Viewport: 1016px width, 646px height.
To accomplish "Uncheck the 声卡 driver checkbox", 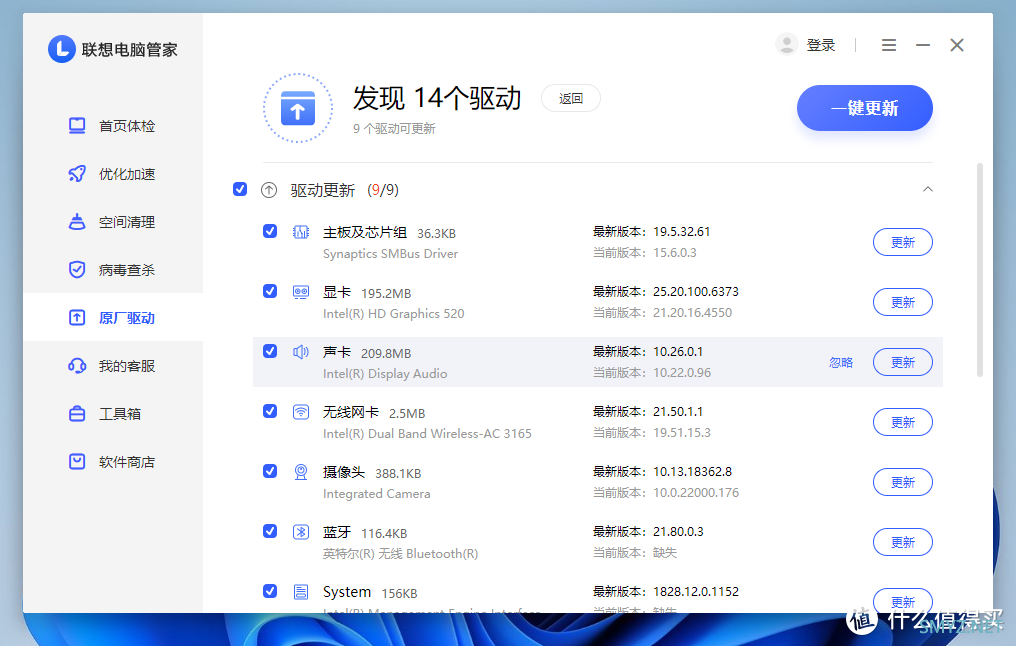I will pos(270,351).
